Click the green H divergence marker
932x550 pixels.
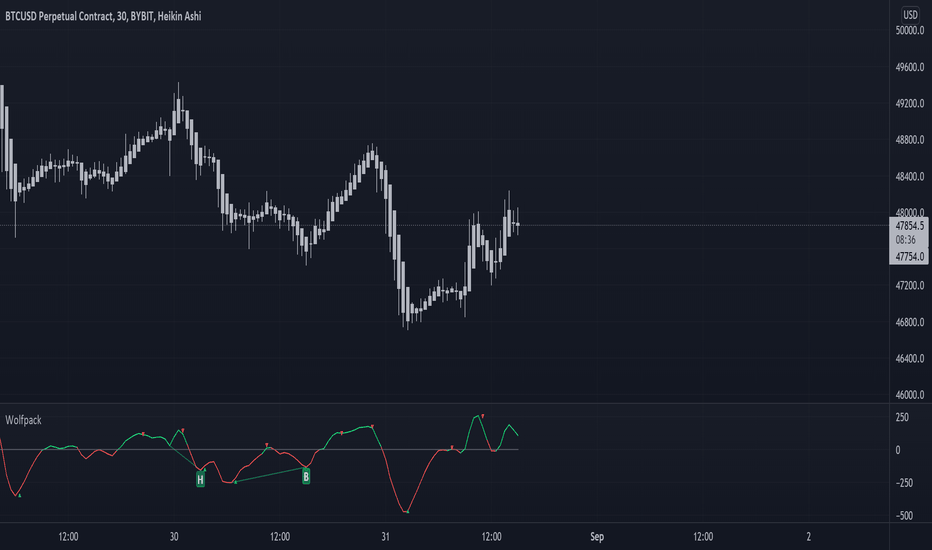(x=200, y=479)
